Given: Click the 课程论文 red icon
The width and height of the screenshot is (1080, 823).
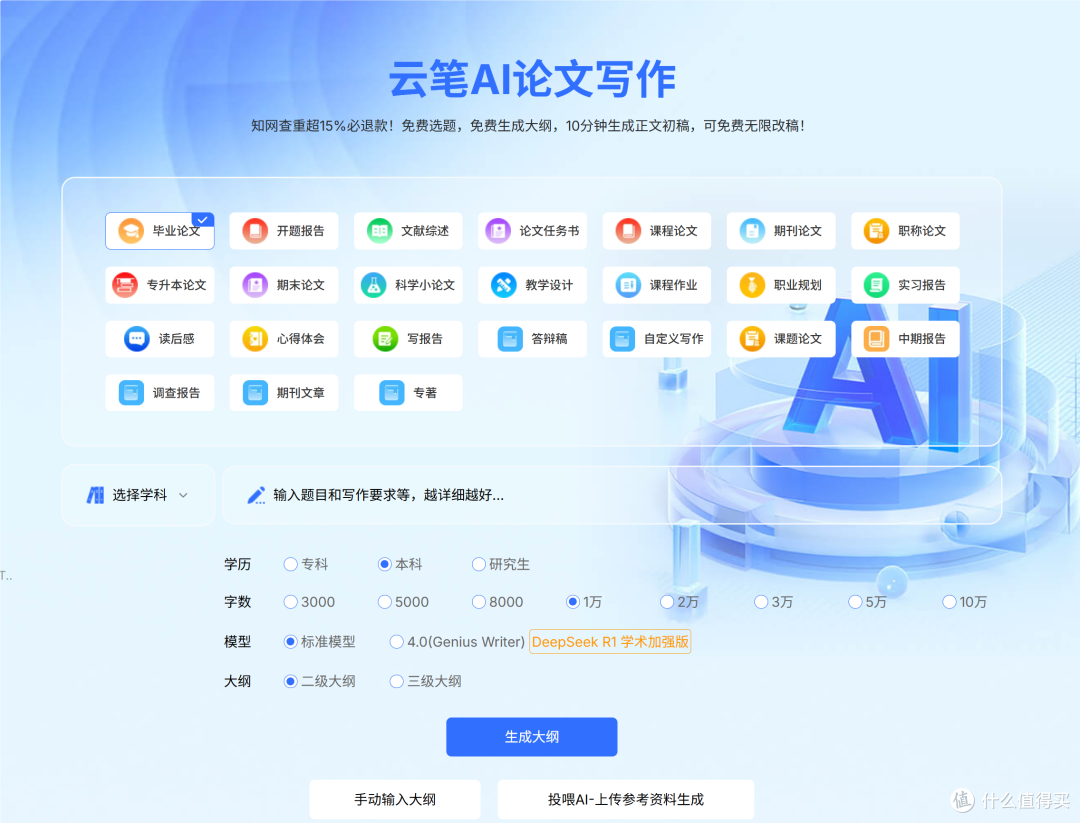Looking at the screenshot, I should 627,231.
